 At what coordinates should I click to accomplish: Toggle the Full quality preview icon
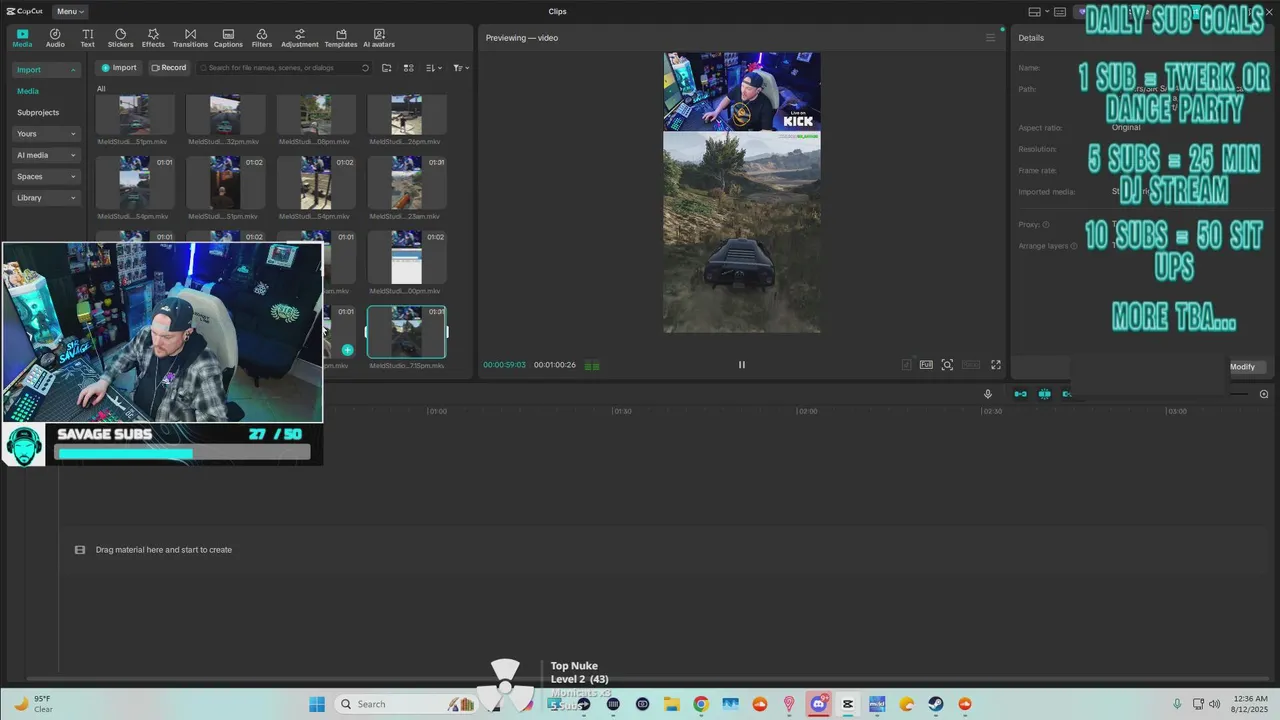(x=926, y=365)
